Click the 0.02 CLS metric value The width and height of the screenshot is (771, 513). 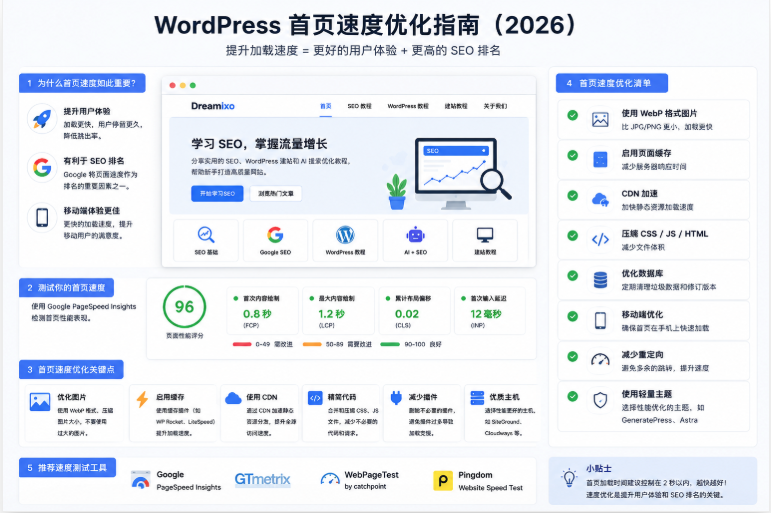tap(407, 314)
